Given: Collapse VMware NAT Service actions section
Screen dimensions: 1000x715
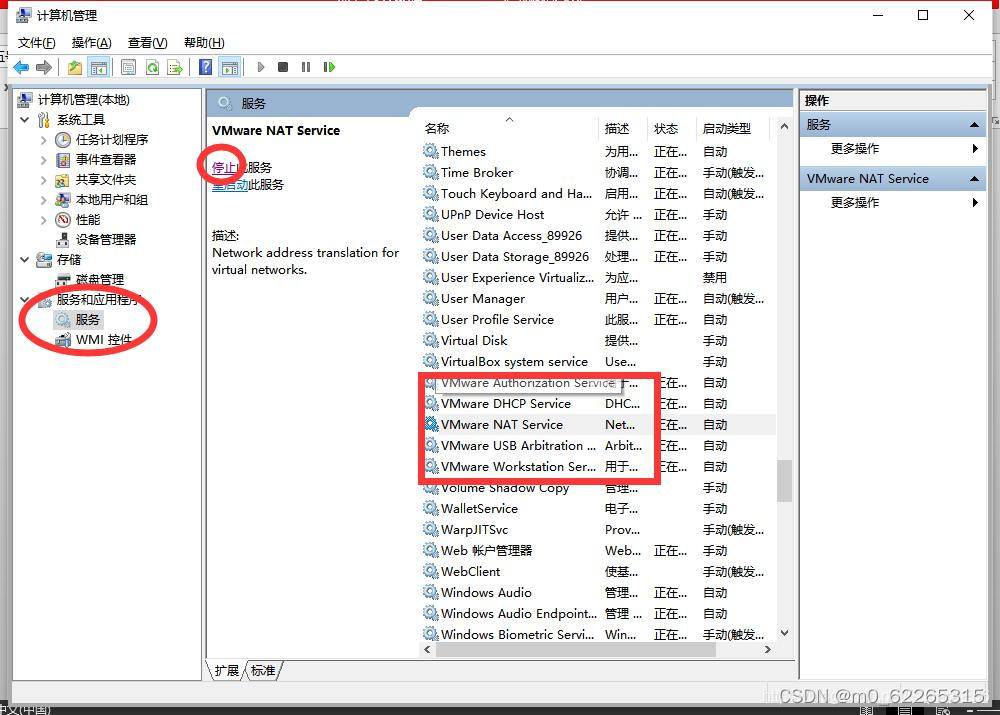Looking at the screenshot, I should (974, 179).
